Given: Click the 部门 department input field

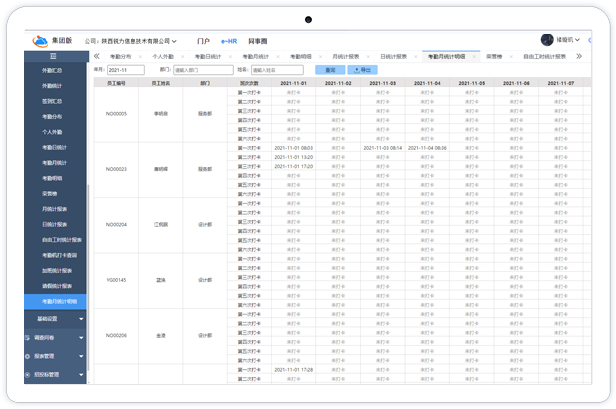Looking at the screenshot, I should tap(204, 70).
